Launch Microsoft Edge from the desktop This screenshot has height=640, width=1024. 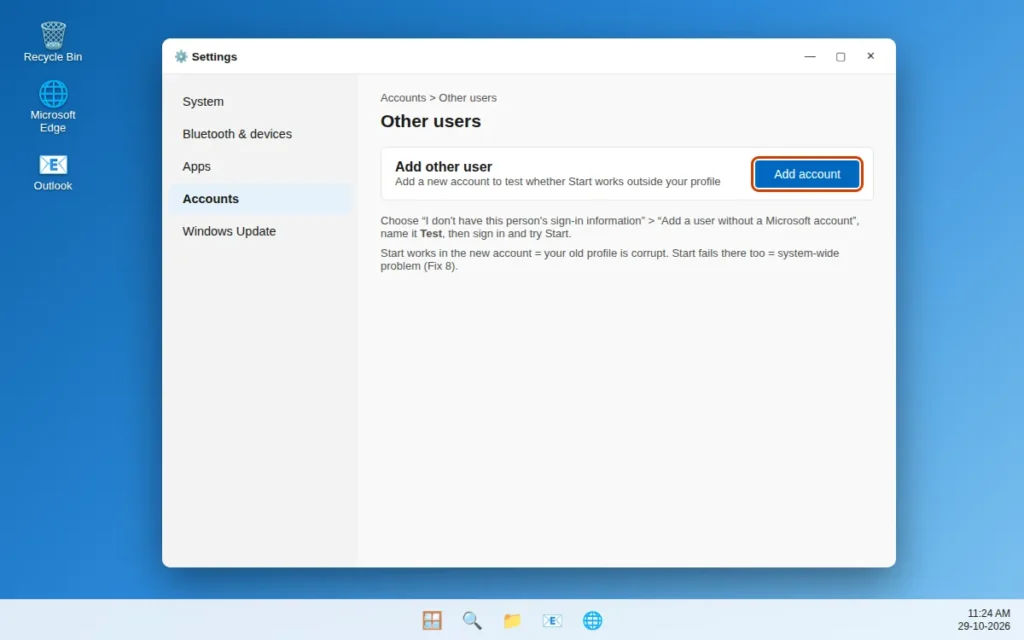[x=53, y=106]
